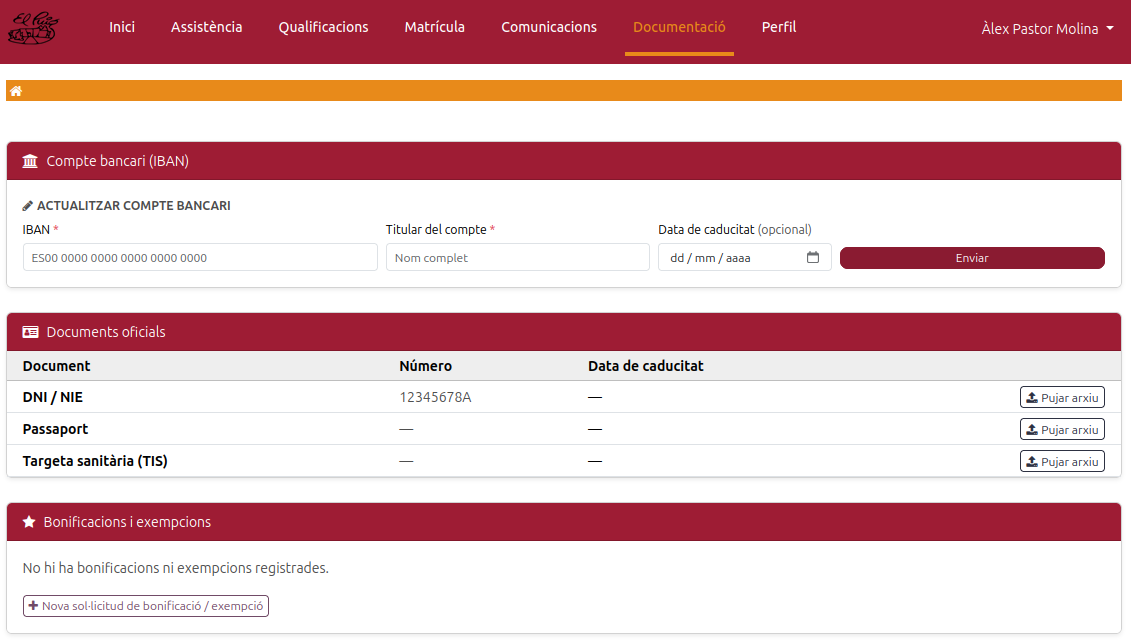This screenshot has width=1131, height=644.
Task: Open the Comunicacions section
Action: pos(549,27)
